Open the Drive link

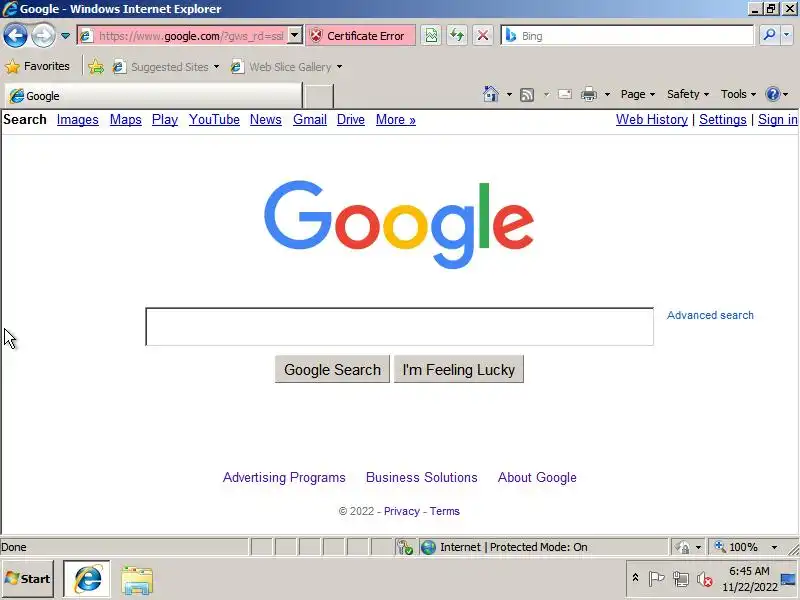pyautogui.click(x=351, y=119)
